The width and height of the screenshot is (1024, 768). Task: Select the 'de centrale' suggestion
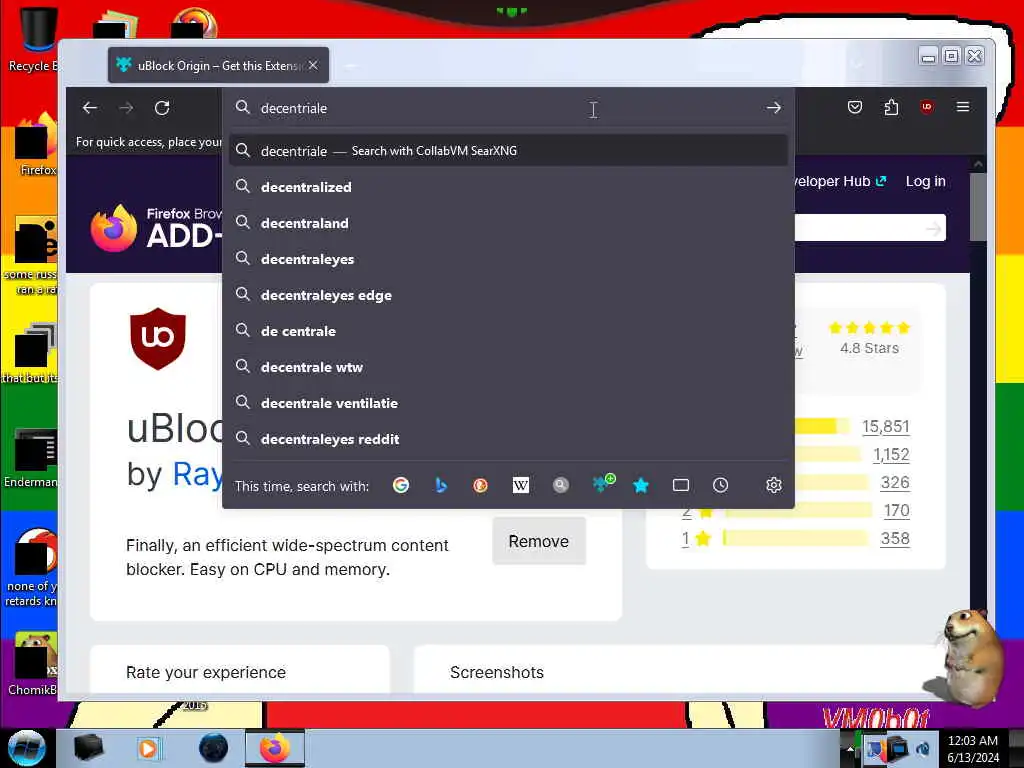[x=508, y=331]
